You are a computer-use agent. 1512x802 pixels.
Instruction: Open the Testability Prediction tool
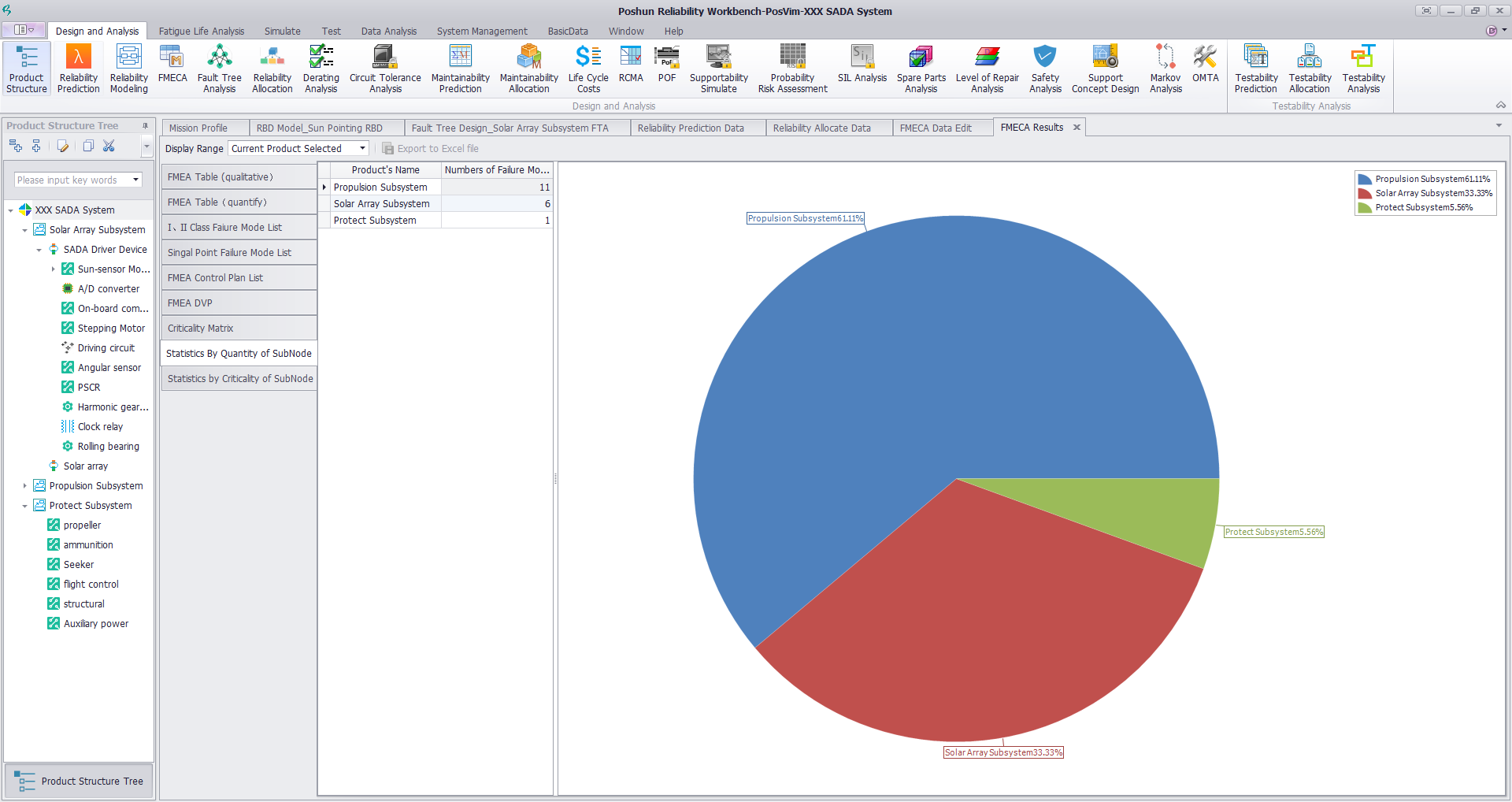point(1255,69)
